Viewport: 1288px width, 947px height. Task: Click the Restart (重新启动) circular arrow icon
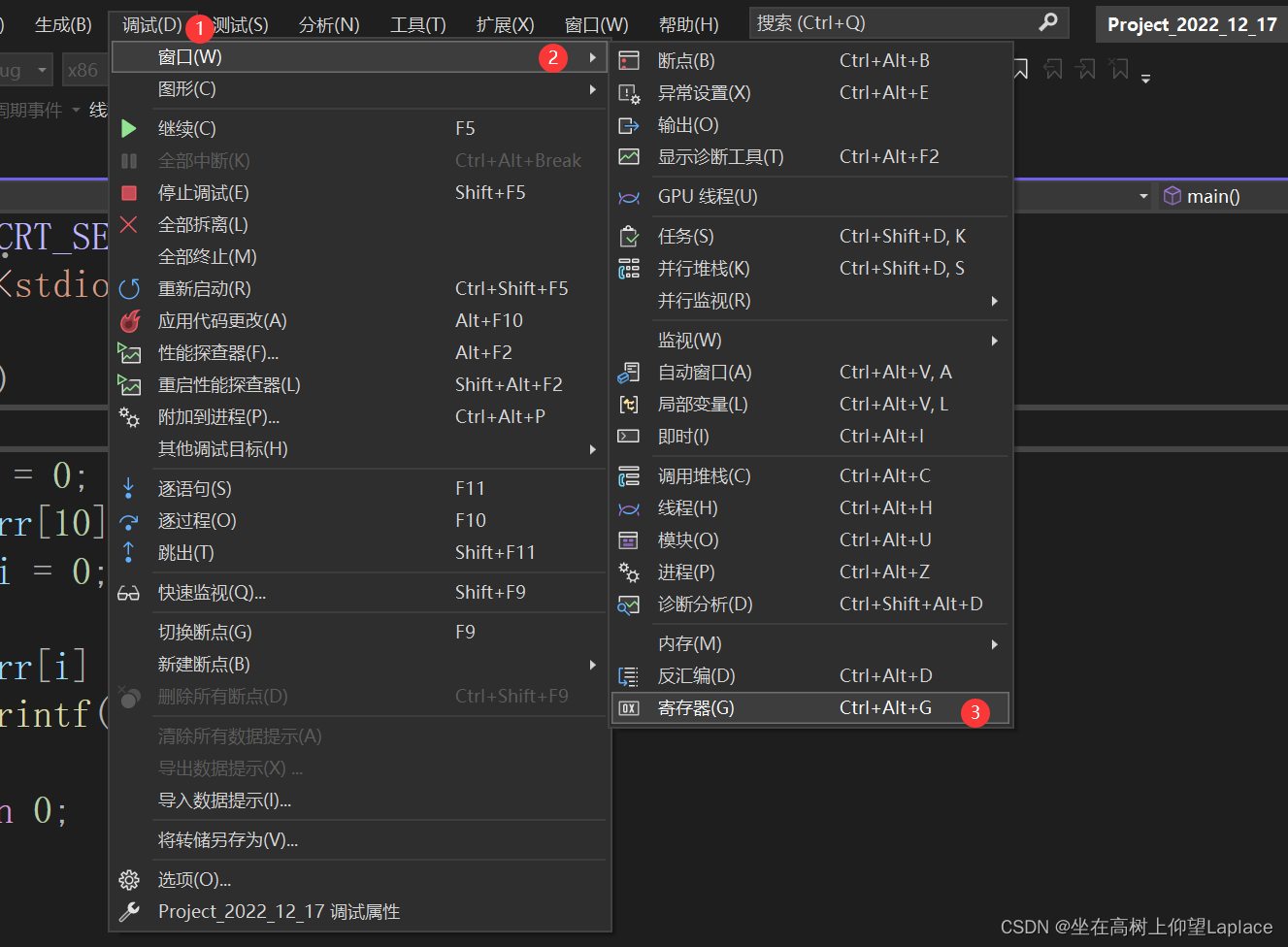129,288
